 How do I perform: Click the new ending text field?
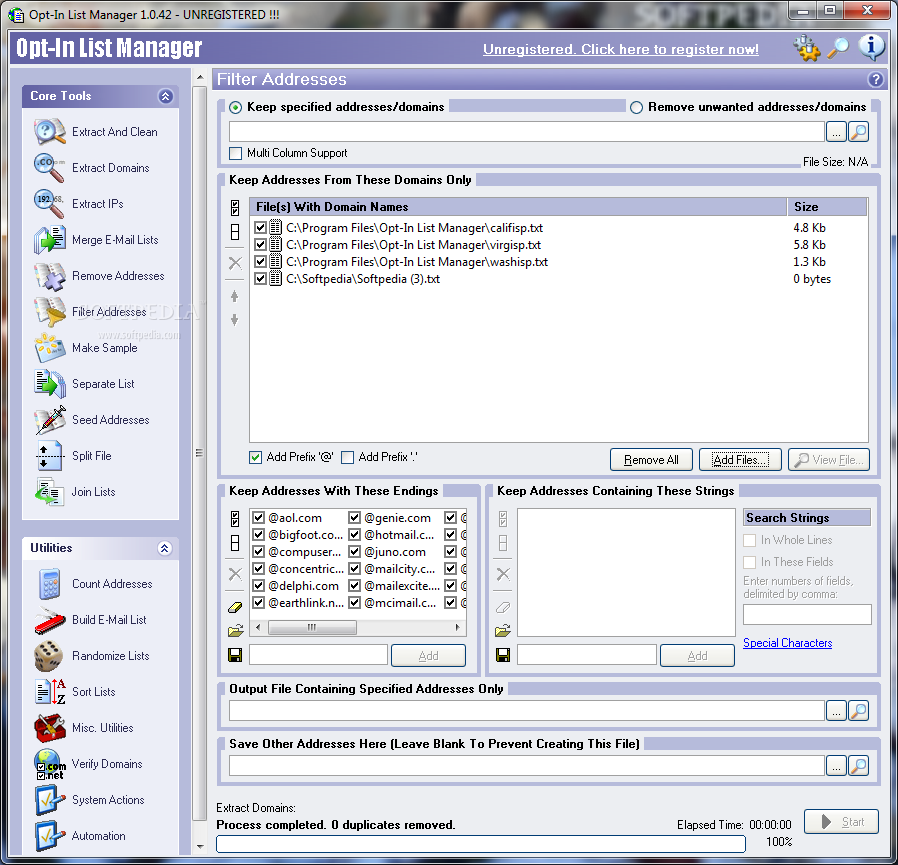(x=318, y=655)
